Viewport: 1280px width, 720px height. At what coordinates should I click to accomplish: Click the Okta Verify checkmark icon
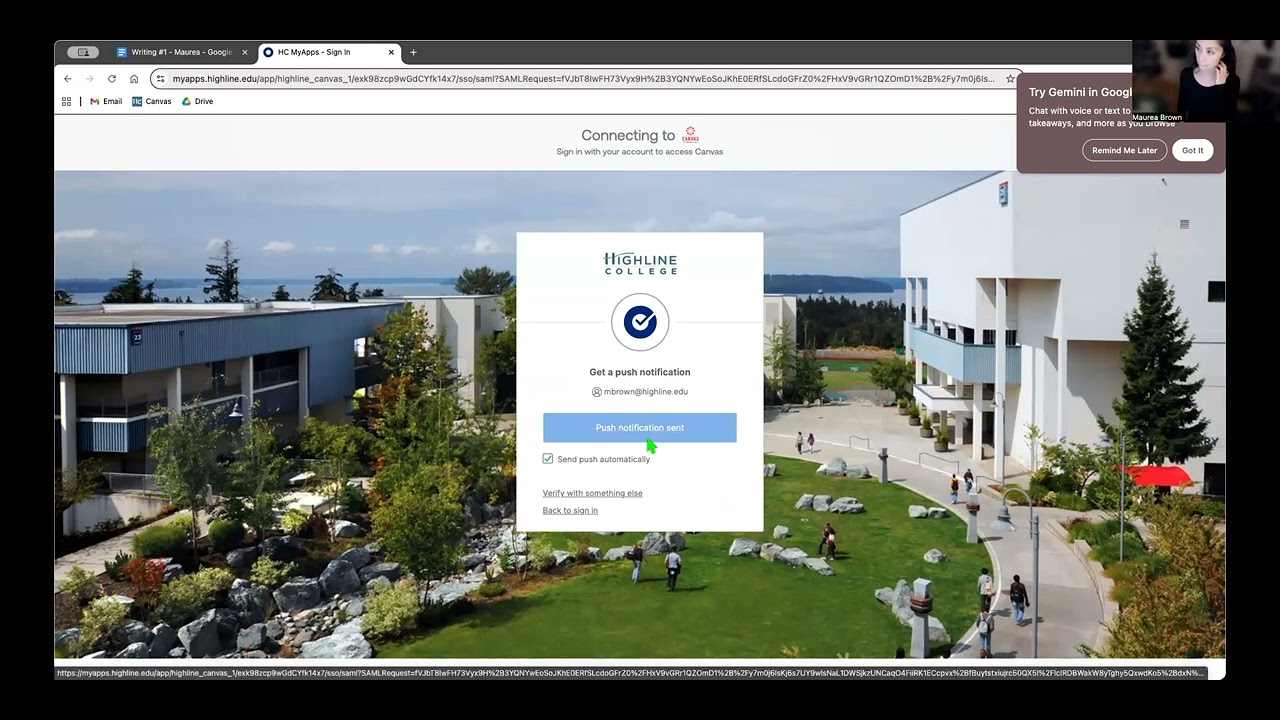(x=640, y=322)
